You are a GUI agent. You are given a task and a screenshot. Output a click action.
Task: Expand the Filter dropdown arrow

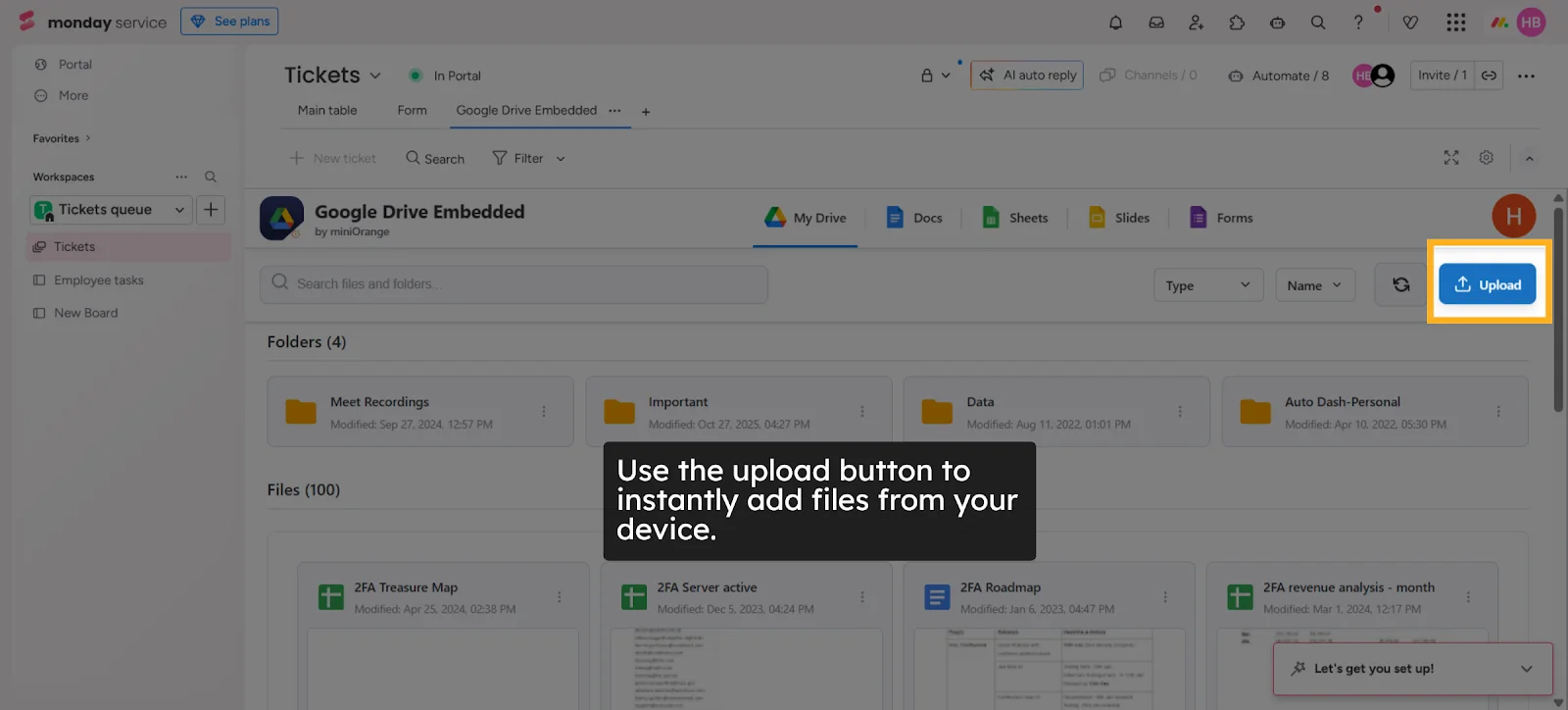tap(561, 159)
